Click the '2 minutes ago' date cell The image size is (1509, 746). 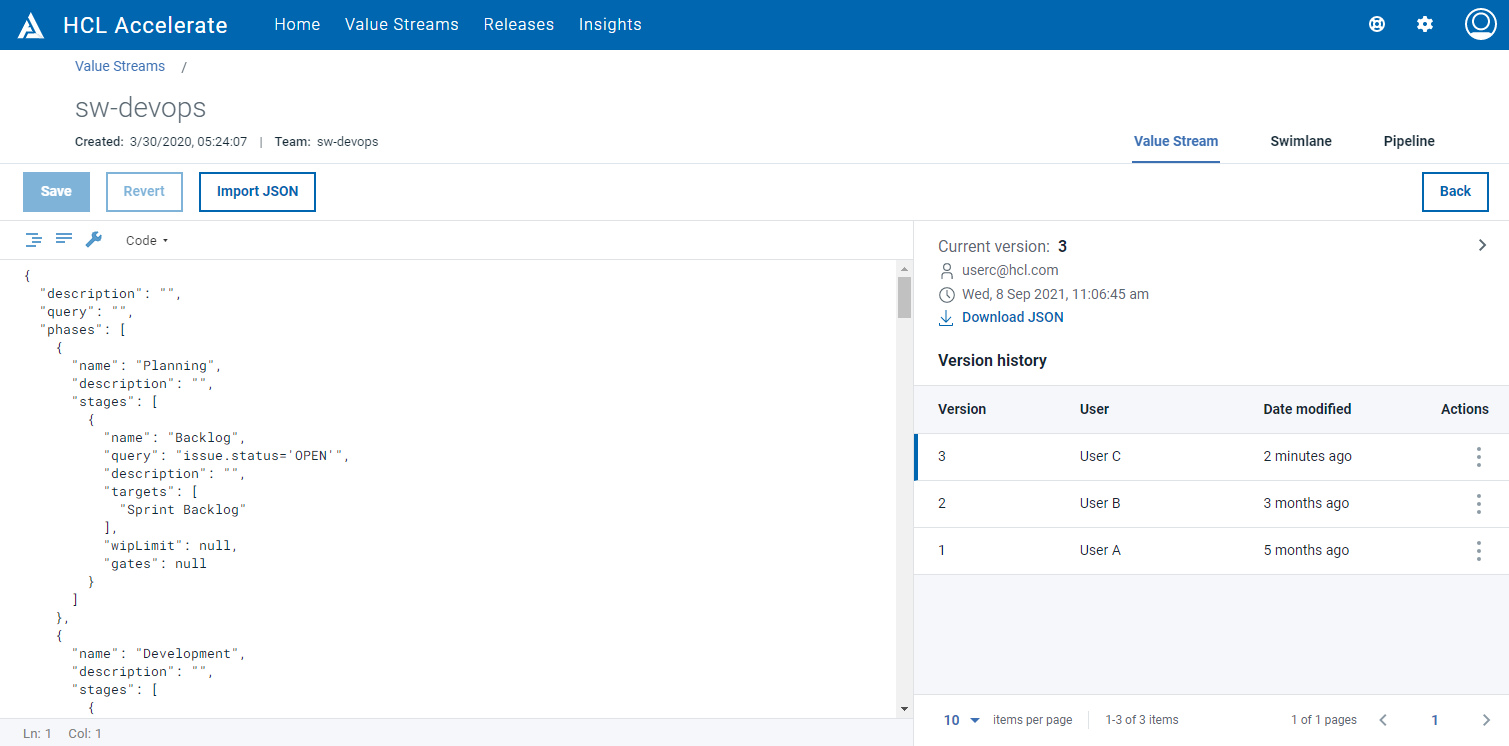[1307, 457]
